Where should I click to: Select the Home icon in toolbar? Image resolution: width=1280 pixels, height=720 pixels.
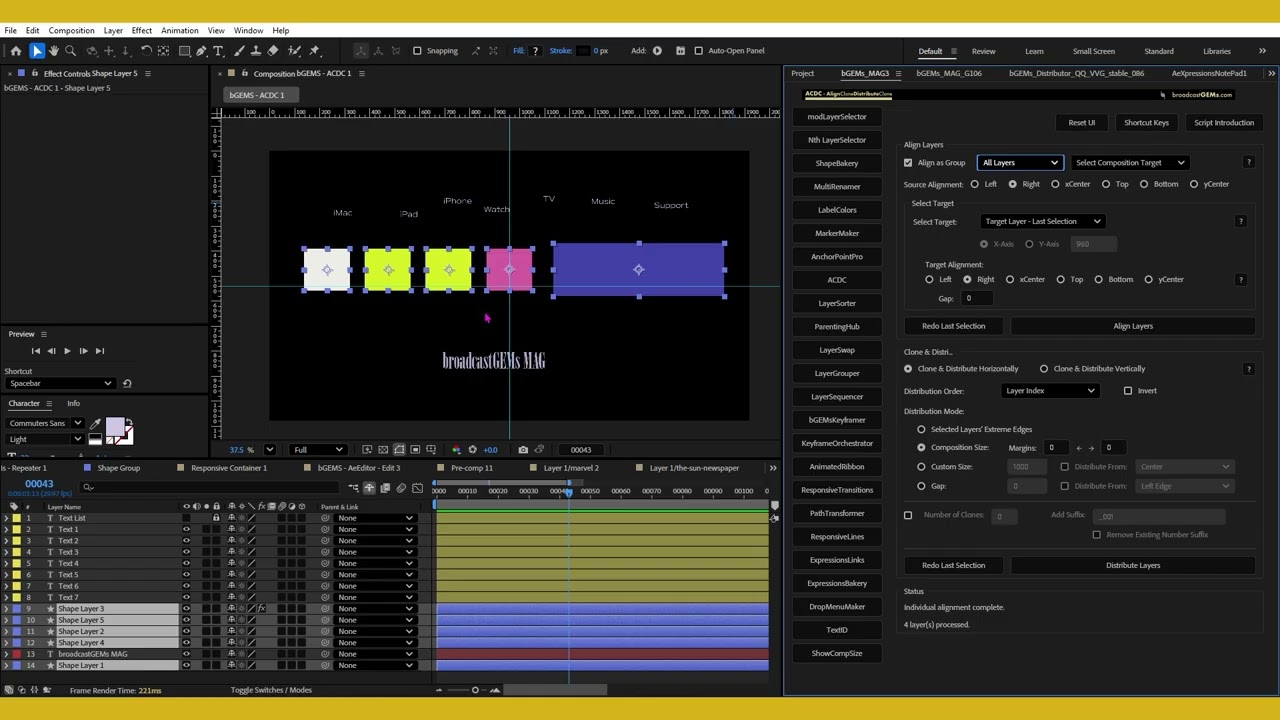(16, 51)
